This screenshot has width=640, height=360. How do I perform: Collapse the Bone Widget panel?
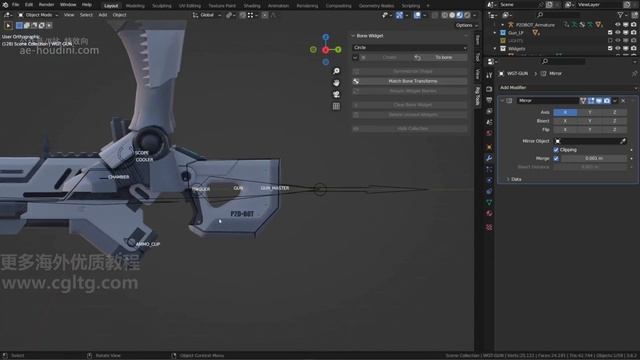[x=354, y=36]
